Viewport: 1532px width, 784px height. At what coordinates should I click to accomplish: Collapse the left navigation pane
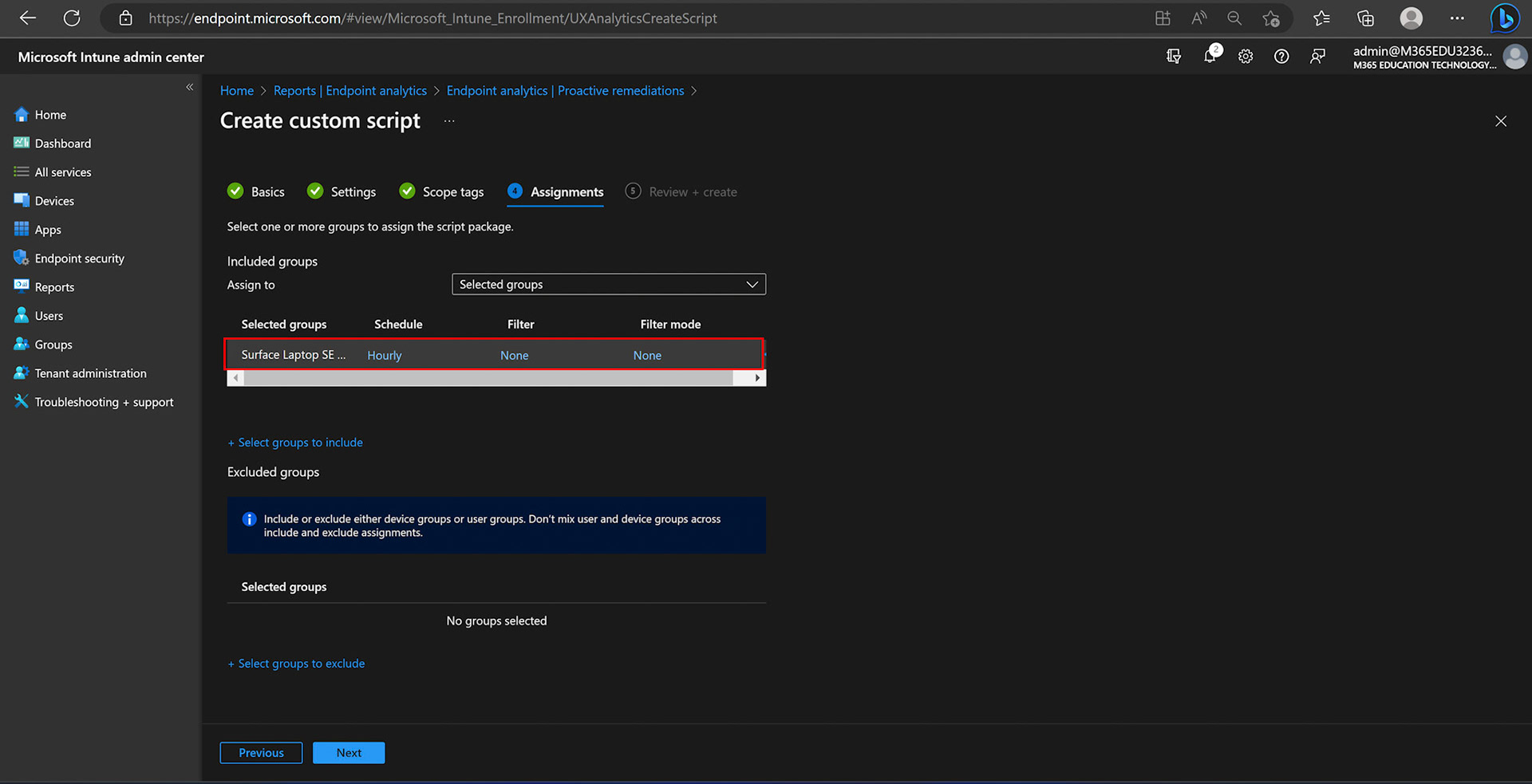click(x=190, y=87)
